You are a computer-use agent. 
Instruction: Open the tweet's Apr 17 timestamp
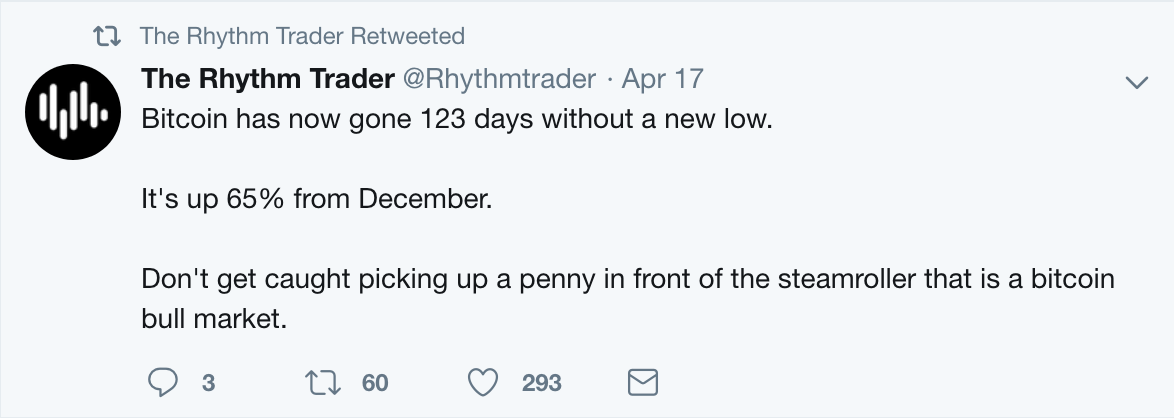[663, 79]
